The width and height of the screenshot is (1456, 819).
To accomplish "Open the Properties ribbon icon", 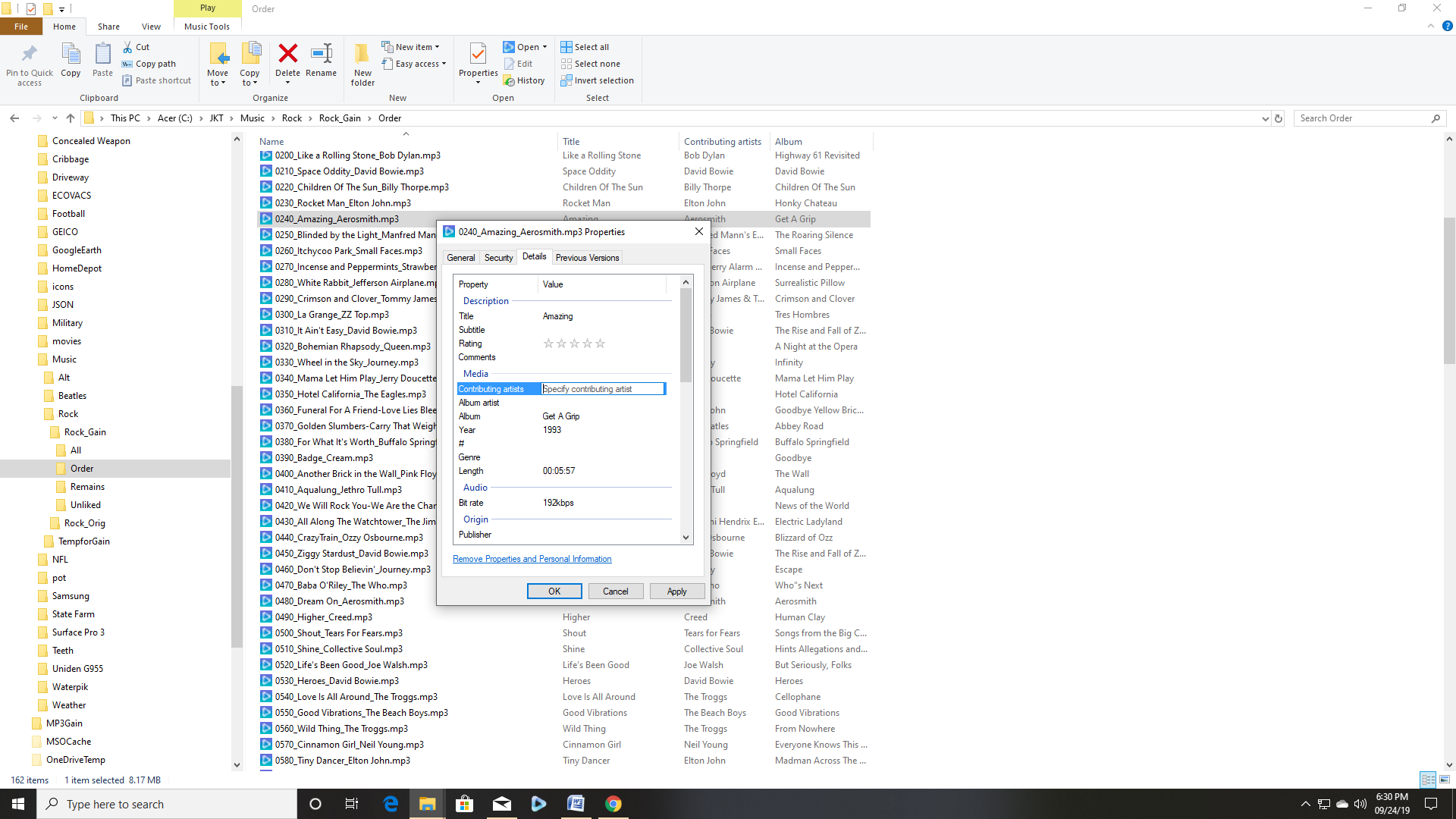I will (478, 55).
